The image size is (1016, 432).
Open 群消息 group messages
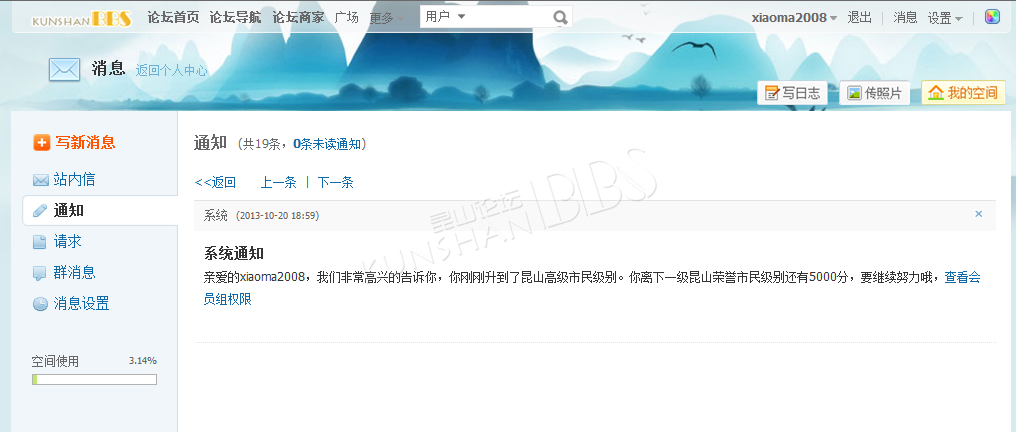pos(75,273)
